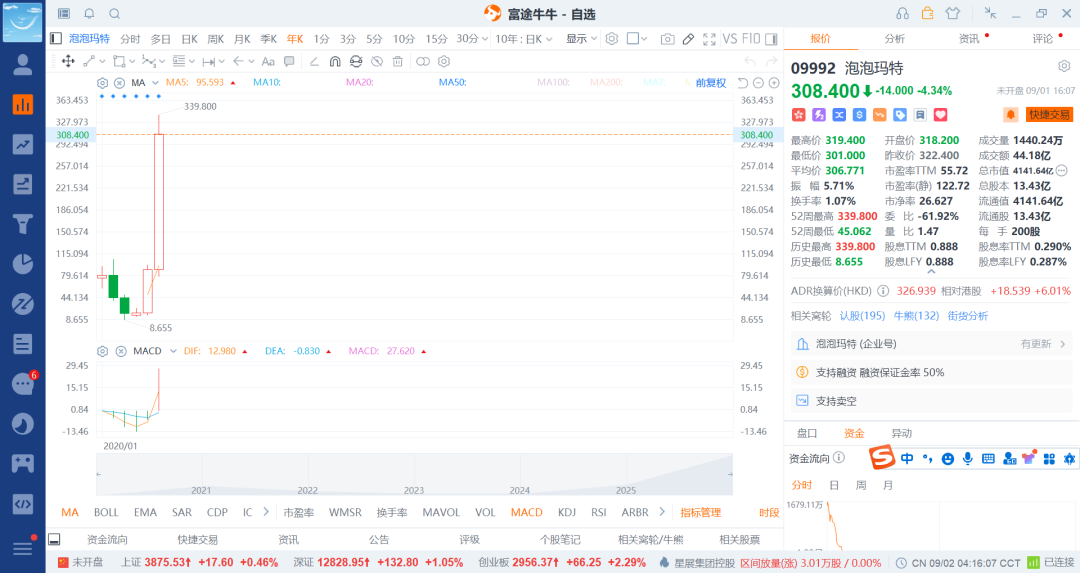
Task: Toggle the F10 company info view
Action: coord(751,39)
